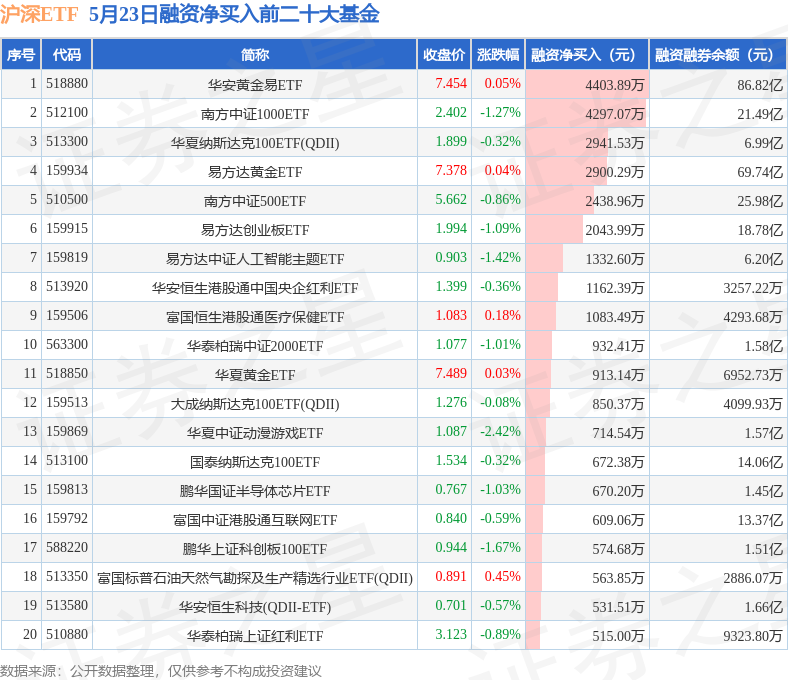Select 富国中证港股通互联网ETF name cell
788x680 pixels.
[x=255, y=520]
